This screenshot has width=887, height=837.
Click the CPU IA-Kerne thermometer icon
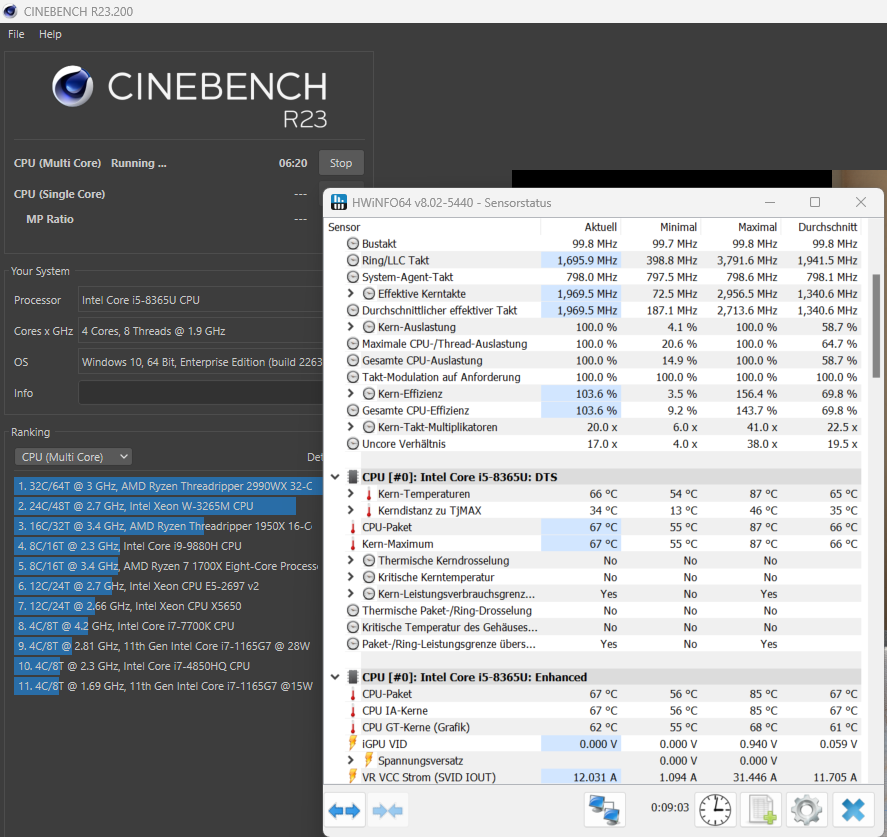[x=353, y=711]
